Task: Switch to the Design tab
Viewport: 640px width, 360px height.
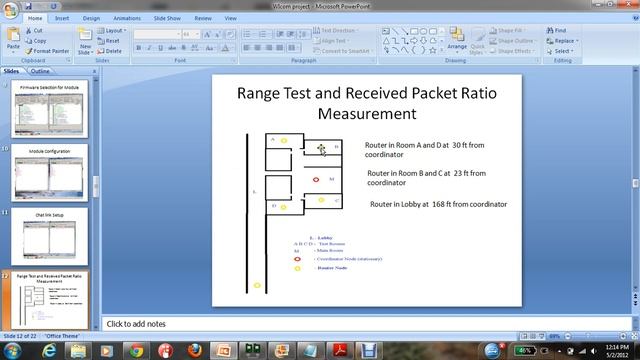Action: pos(91,18)
